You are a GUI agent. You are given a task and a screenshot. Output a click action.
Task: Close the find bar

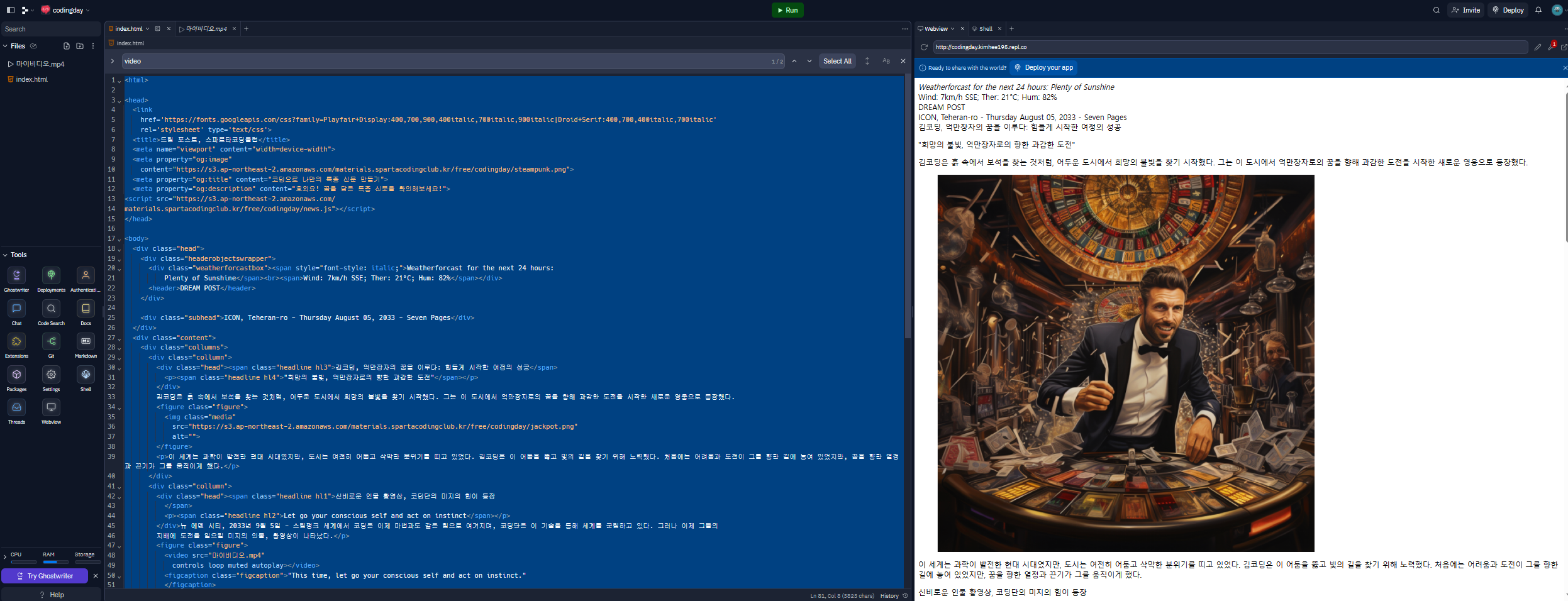903,61
